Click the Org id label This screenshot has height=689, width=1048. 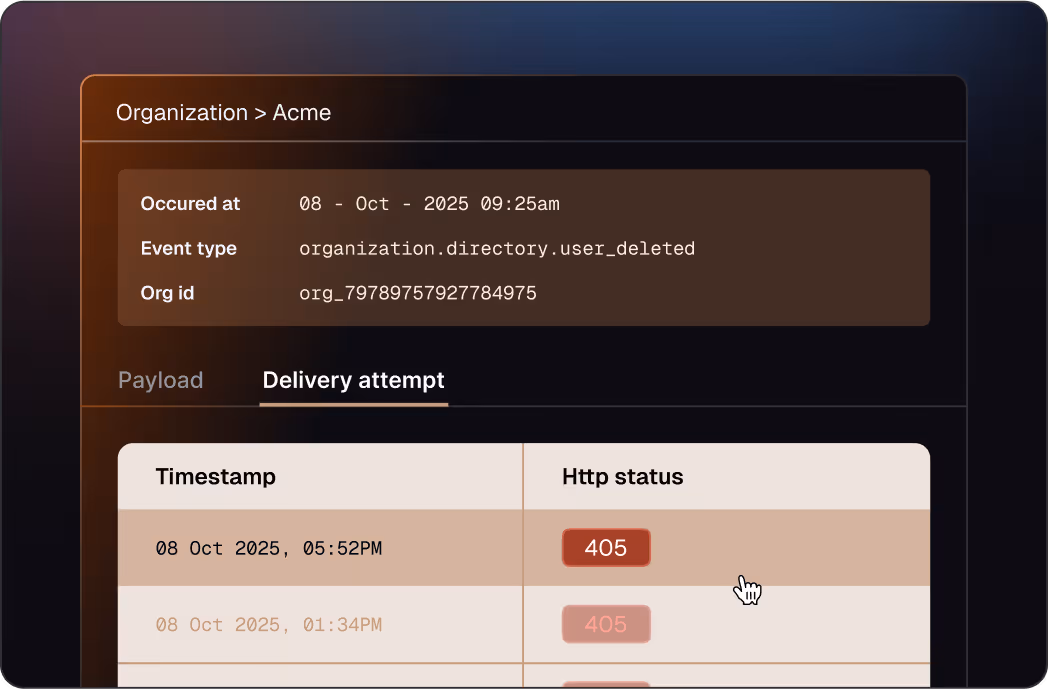pos(167,293)
